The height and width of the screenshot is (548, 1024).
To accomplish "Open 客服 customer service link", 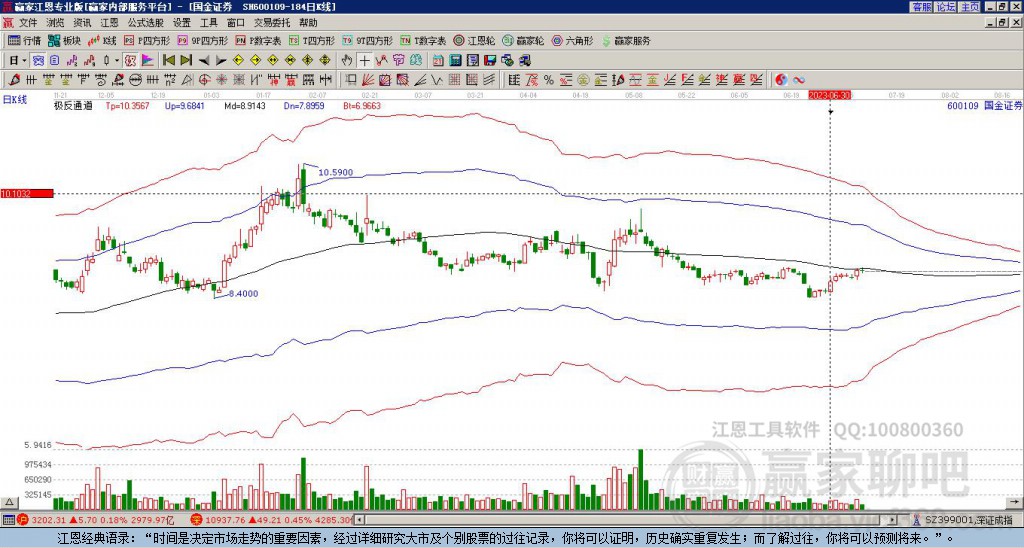I will click(x=921, y=7).
